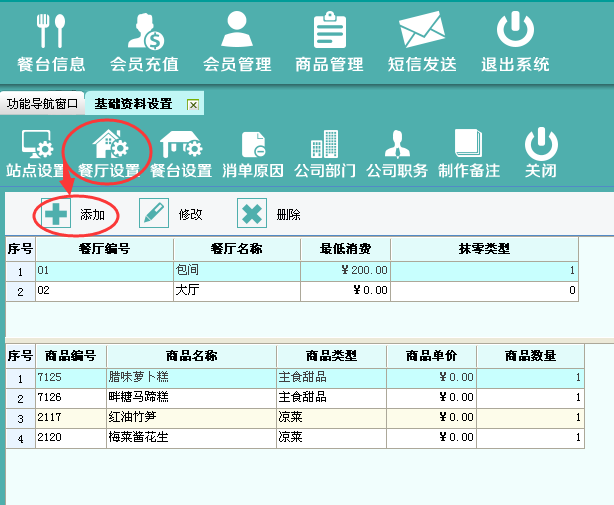Image resolution: width=614 pixels, height=505 pixels.
Task: Click 退出系统 power icon
Action: (x=515, y=41)
